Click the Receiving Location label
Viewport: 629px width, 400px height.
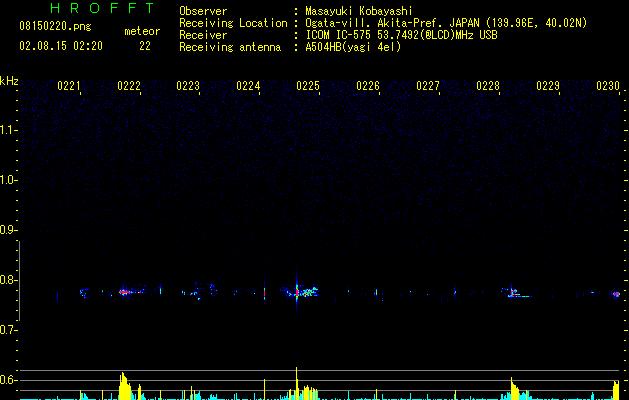coord(233,23)
